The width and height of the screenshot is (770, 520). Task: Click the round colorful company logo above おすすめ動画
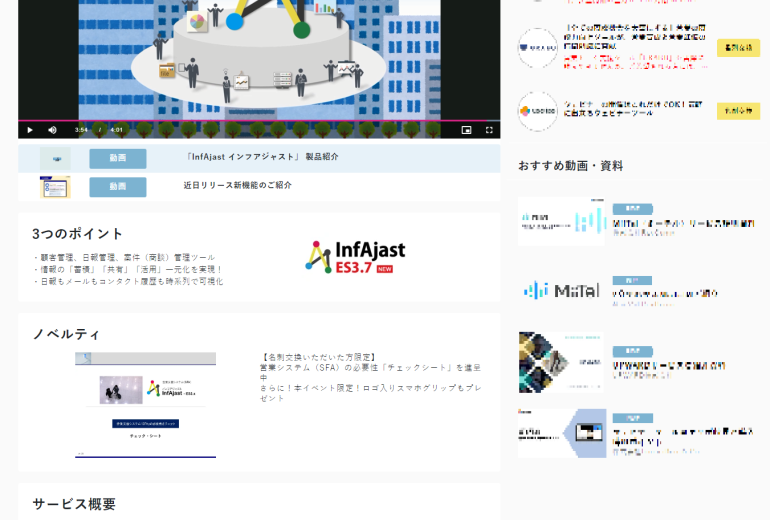(x=538, y=111)
